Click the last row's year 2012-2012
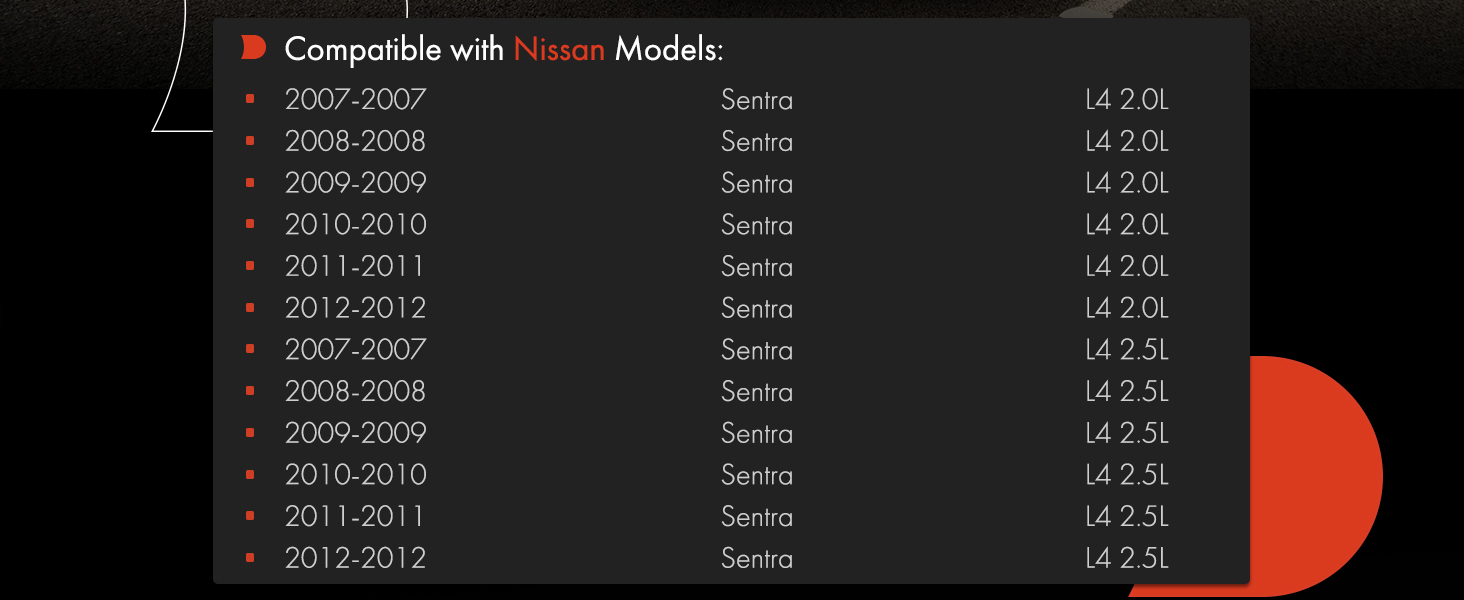The height and width of the screenshot is (600, 1464). tap(355, 559)
